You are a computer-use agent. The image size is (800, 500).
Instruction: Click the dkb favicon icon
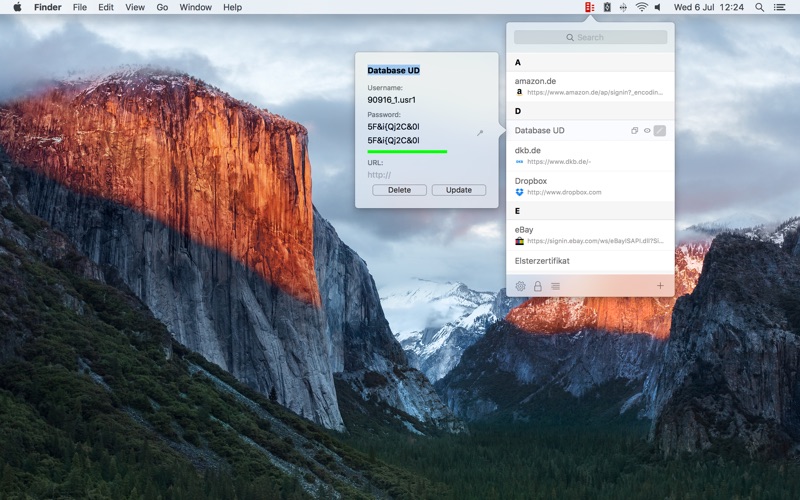point(519,162)
